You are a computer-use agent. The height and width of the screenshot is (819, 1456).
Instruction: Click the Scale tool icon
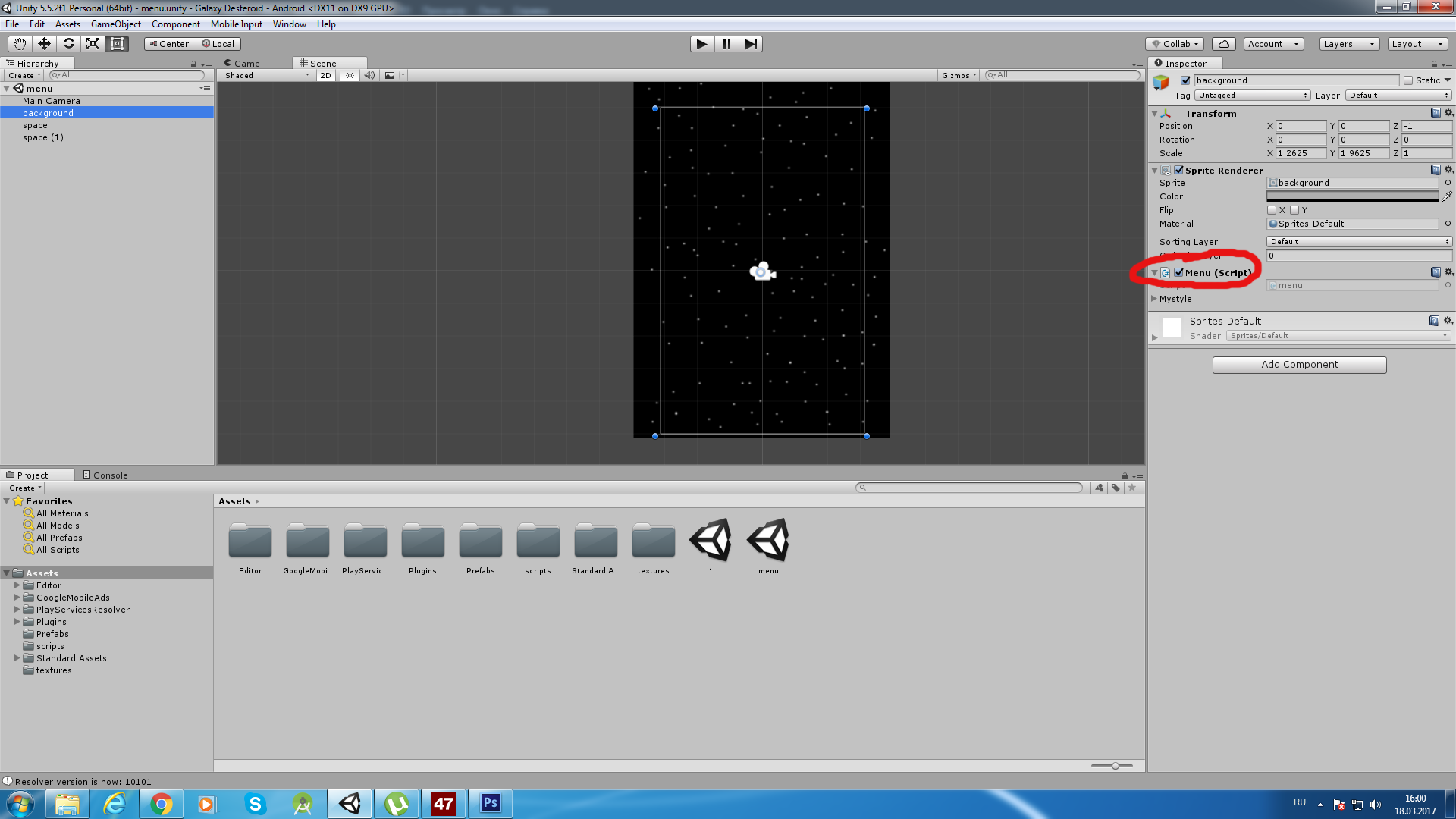93,43
